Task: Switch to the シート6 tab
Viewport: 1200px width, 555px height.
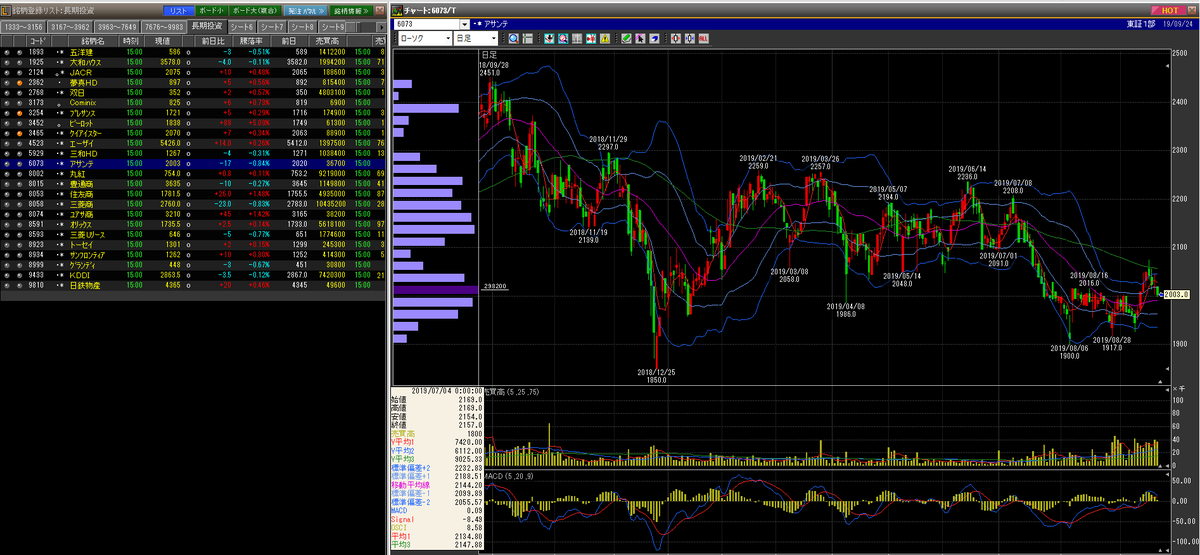Action: pos(242,26)
